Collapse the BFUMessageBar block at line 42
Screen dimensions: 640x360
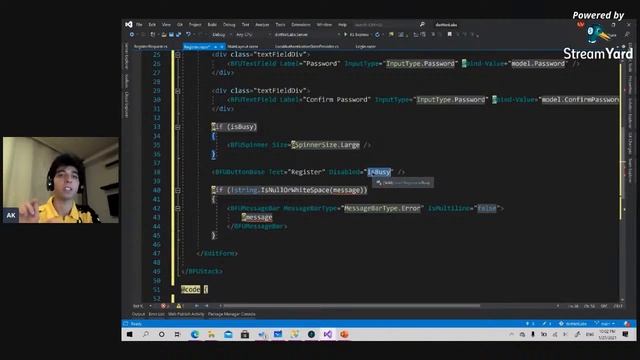(x=178, y=208)
